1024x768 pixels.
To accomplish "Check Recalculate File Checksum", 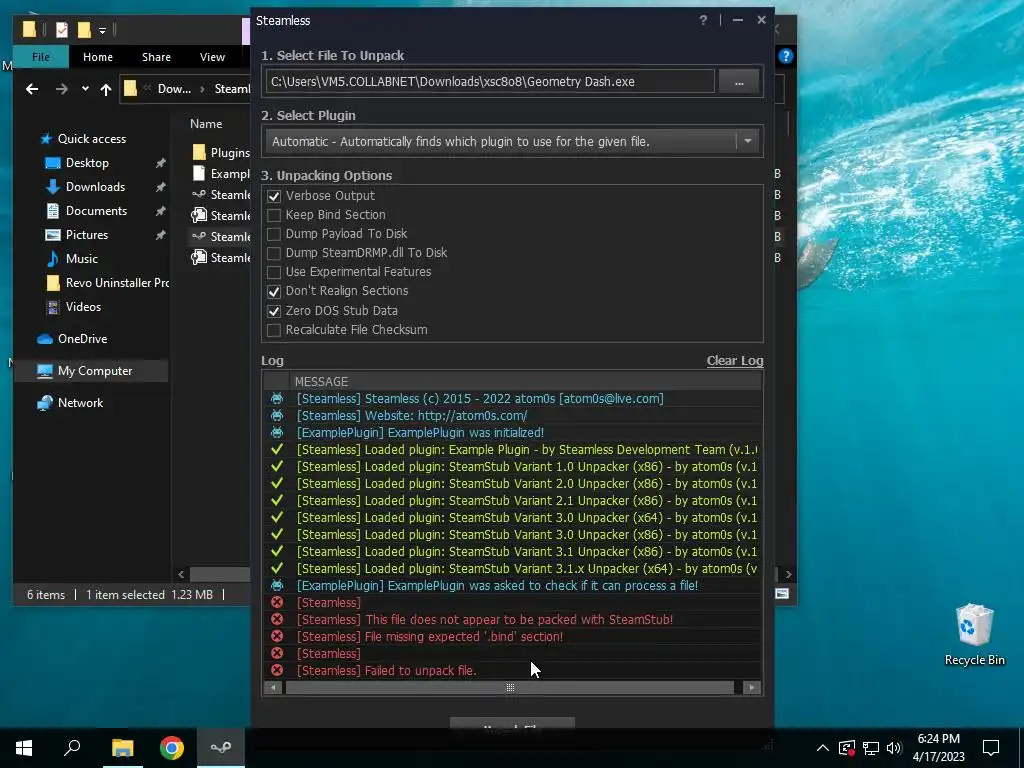I will pyautogui.click(x=274, y=330).
